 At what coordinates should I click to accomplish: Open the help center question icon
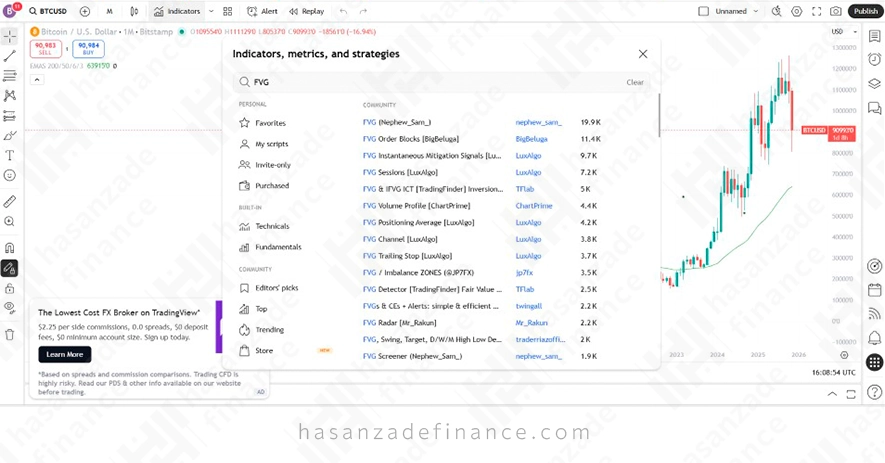coord(874,391)
